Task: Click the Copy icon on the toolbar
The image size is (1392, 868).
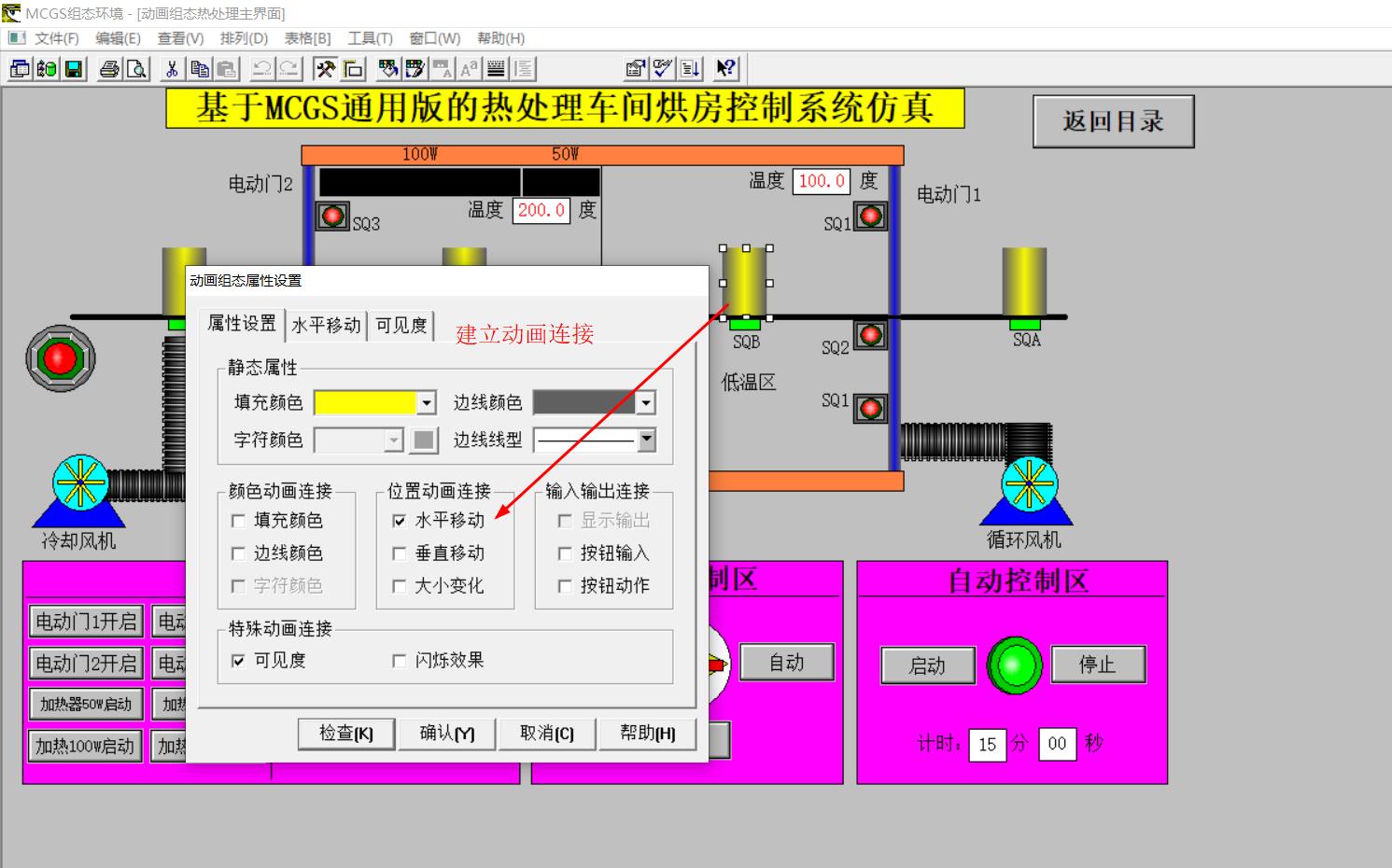Action: point(199,68)
